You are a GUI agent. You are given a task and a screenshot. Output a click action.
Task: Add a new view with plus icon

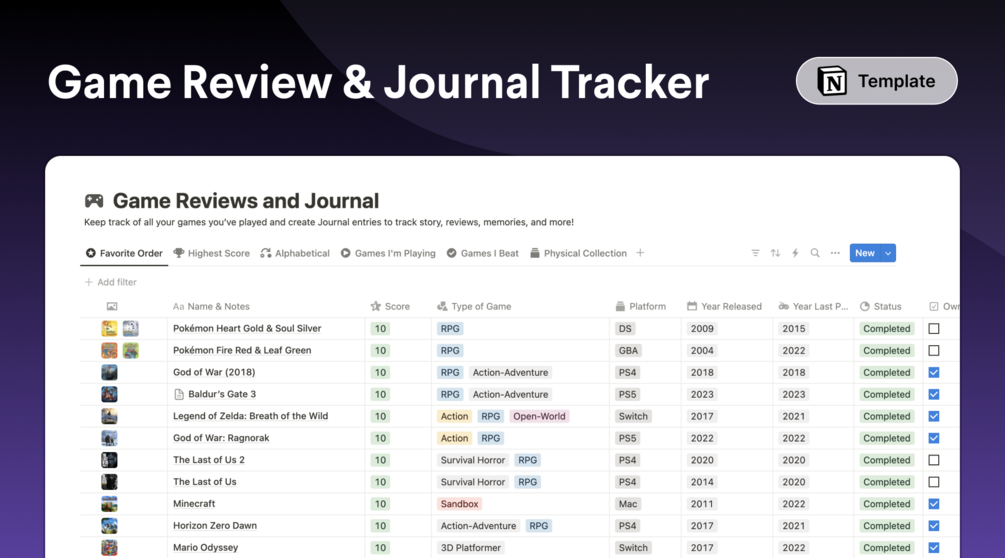[x=640, y=253]
